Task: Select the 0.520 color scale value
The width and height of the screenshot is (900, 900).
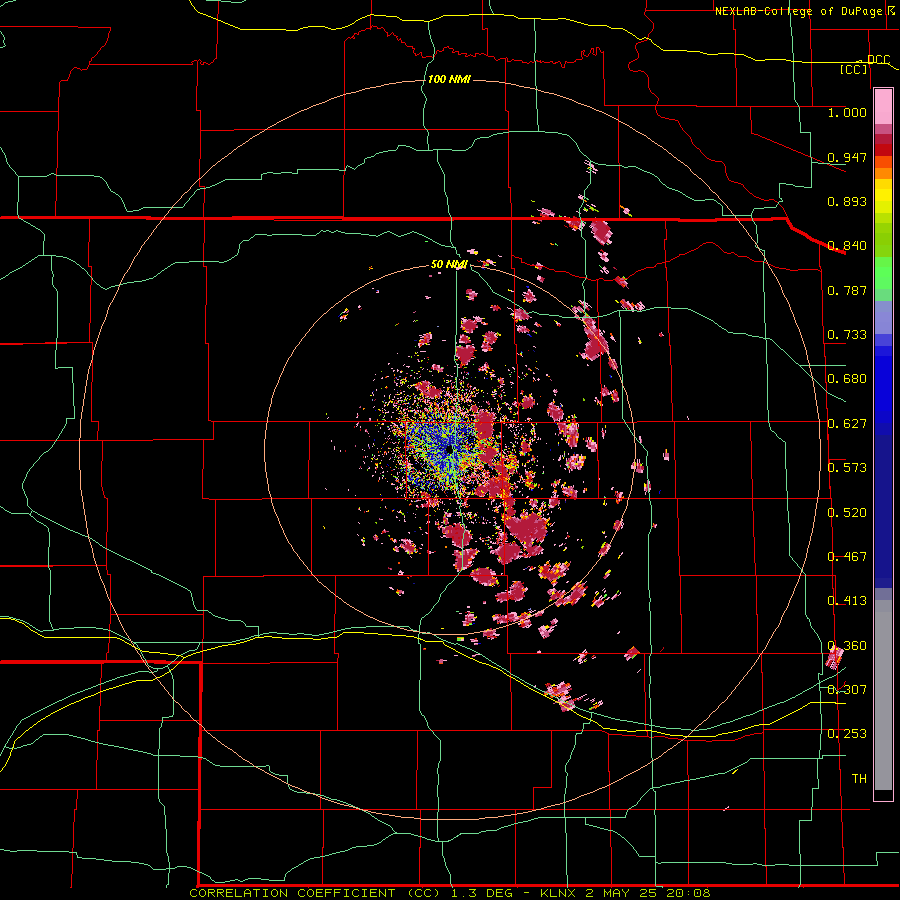Action: coord(847,513)
